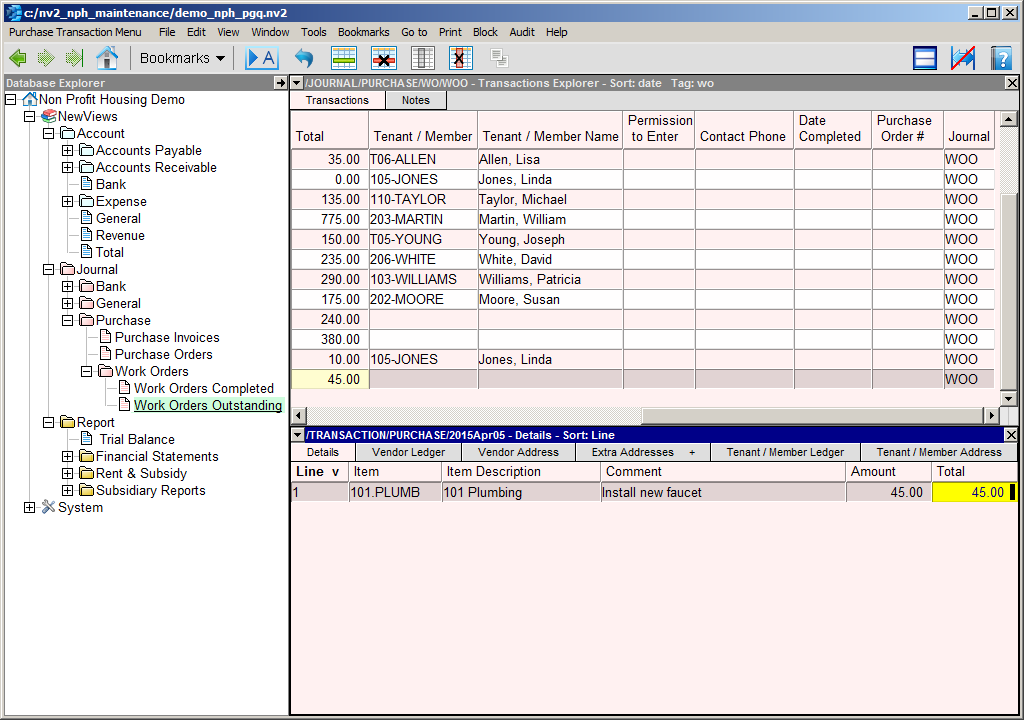Switch to the Notes tab
1024x720 pixels.
[415, 100]
